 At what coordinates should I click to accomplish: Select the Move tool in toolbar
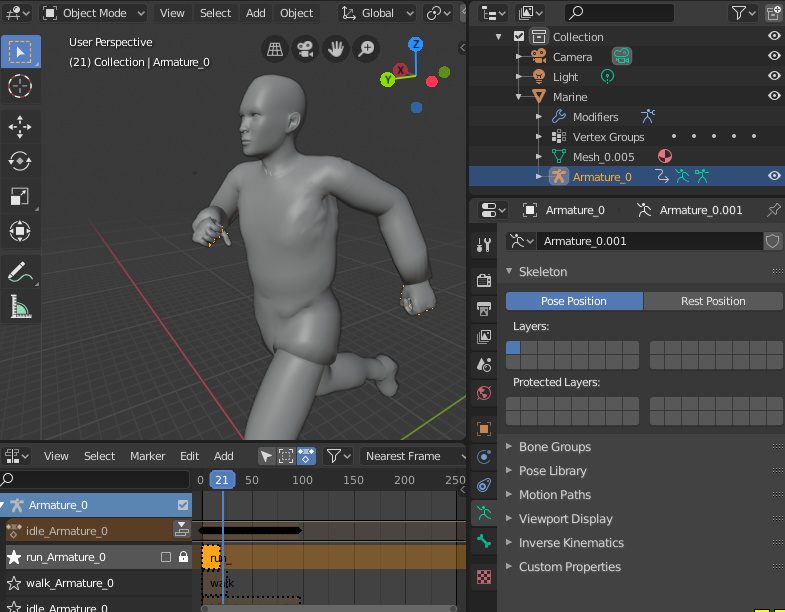tap(20, 126)
